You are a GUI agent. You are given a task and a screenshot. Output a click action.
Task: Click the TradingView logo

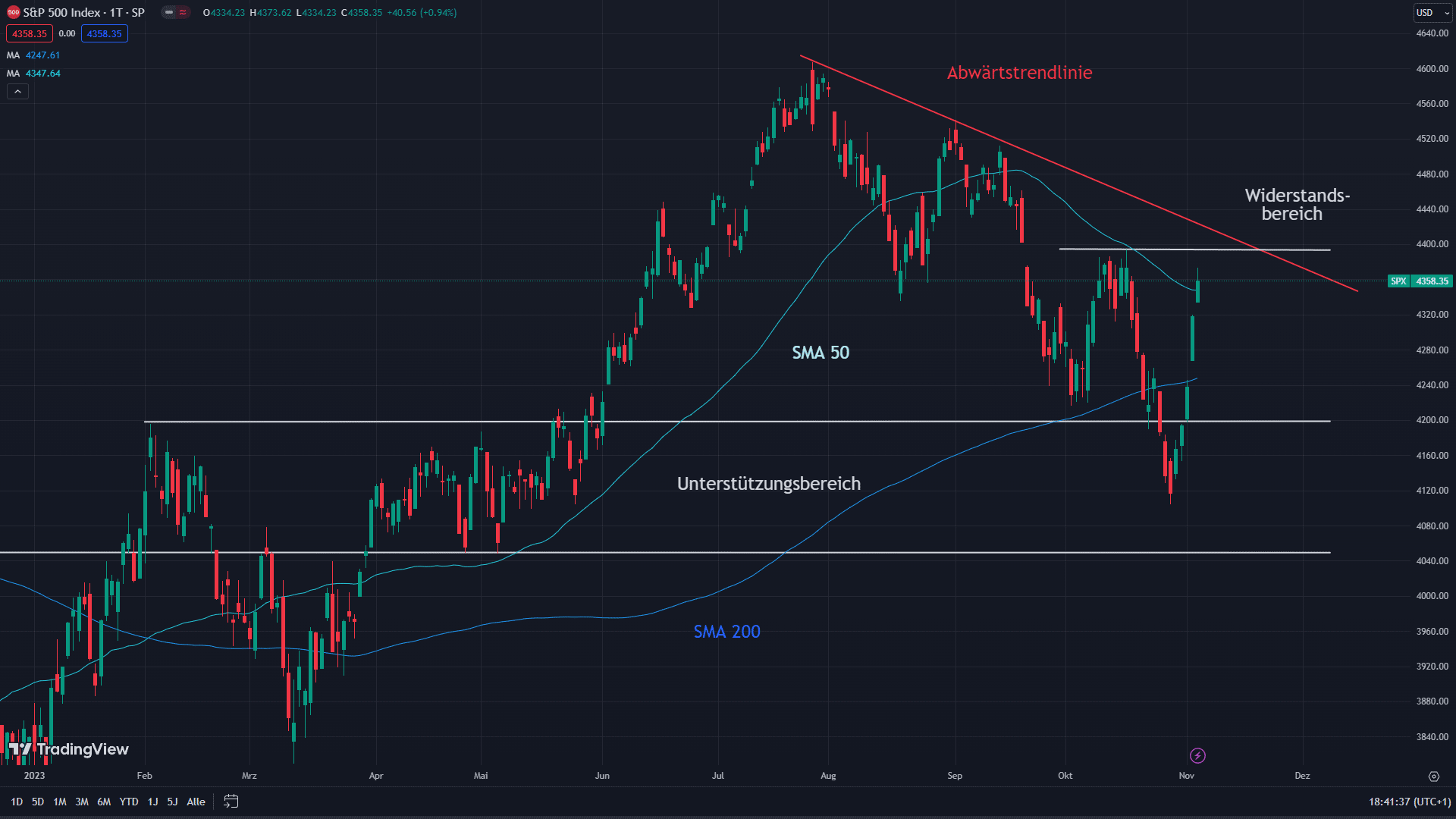(x=68, y=749)
